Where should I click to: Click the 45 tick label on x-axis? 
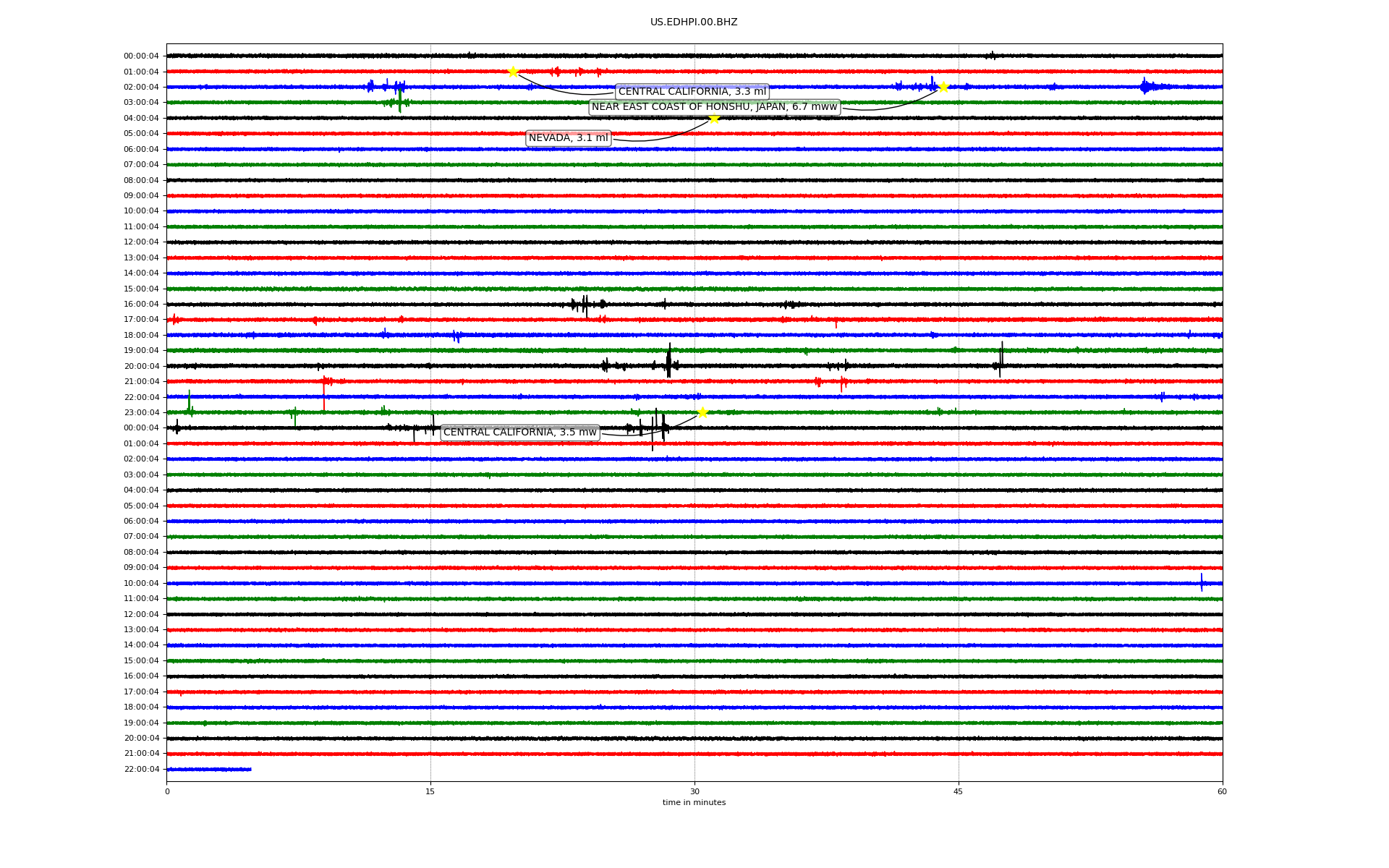[x=958, y=791]
